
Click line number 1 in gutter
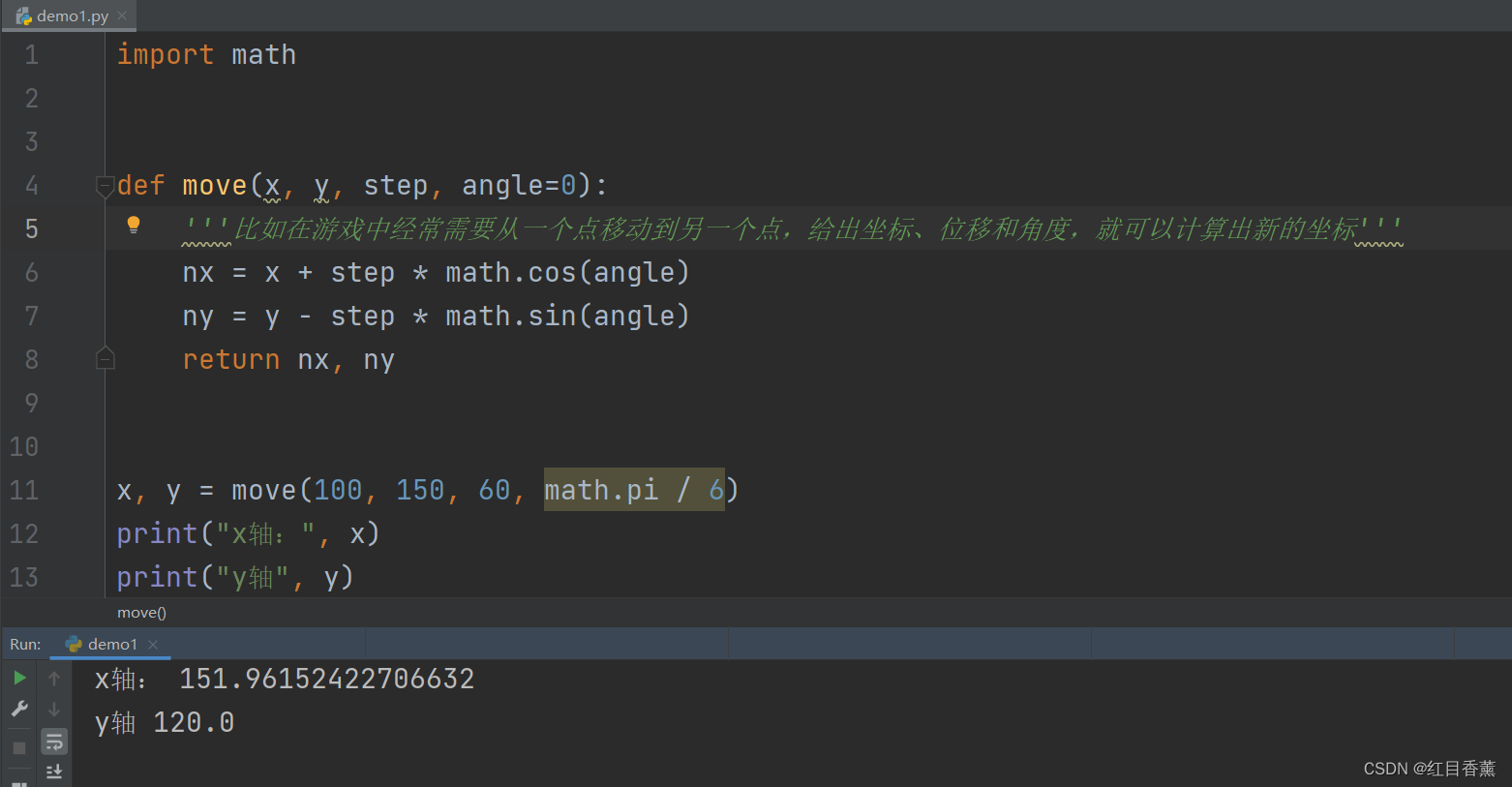pyautogui.click(x=32, y=55)
